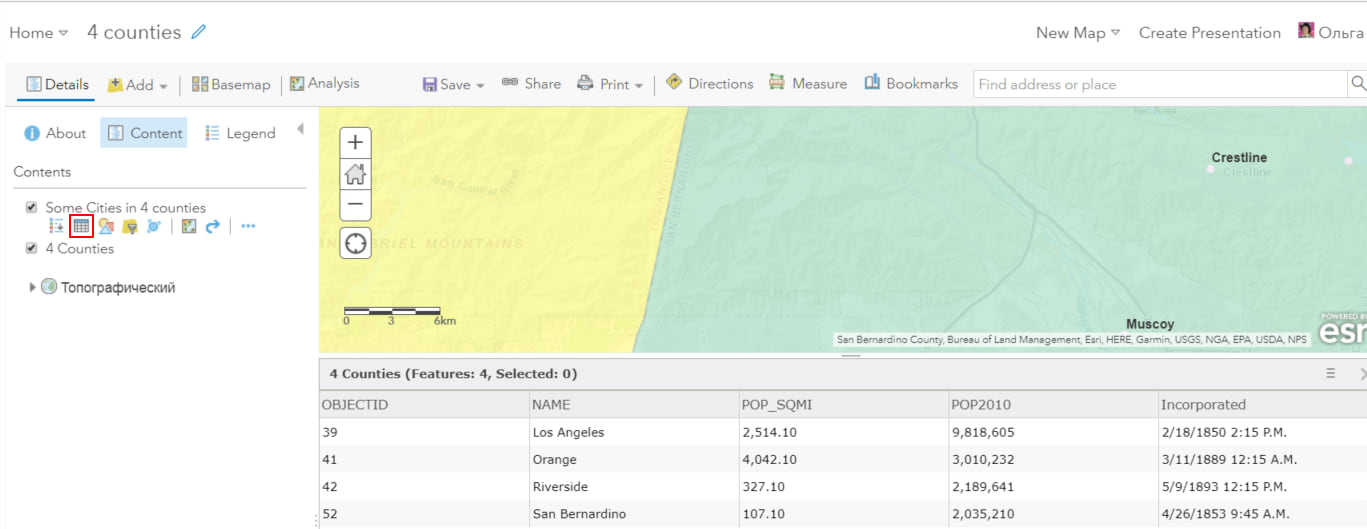Zoom in on the map
The height and width of the screenshot is (529, 1367).
[x=355, y=143]
